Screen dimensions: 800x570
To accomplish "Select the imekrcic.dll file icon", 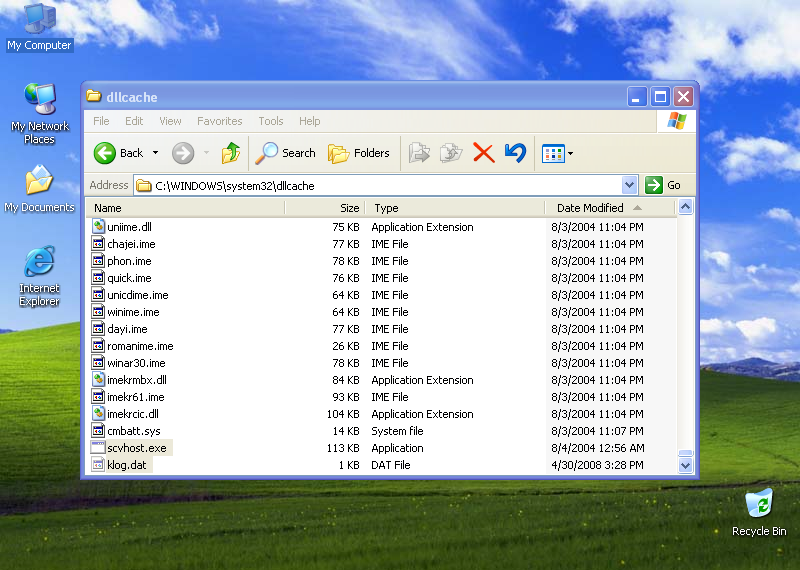I will pyautogui.click(x=98, y=413).
